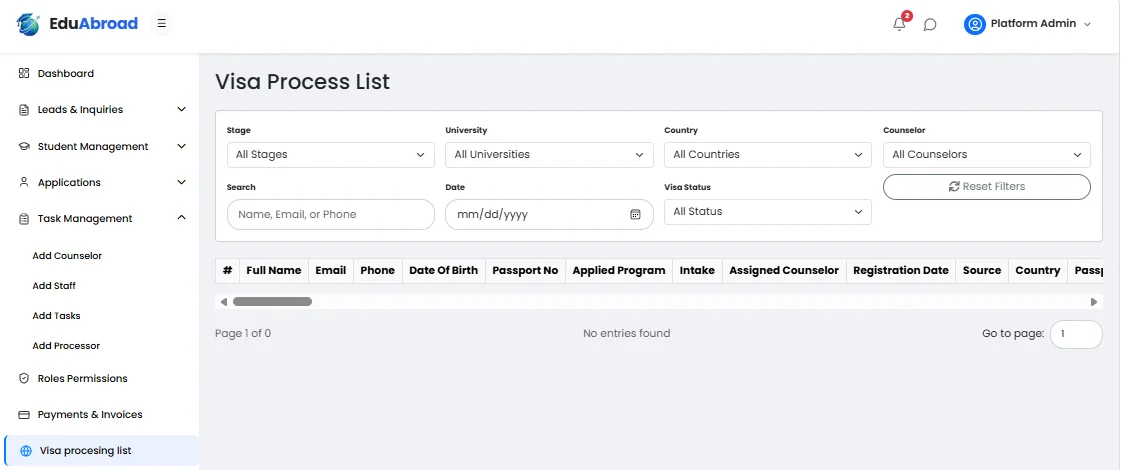The width and height of the screenshot is (1122, 470).
Task: Expand the Student Management submenu chevron
Action: [x=182, y=146]
